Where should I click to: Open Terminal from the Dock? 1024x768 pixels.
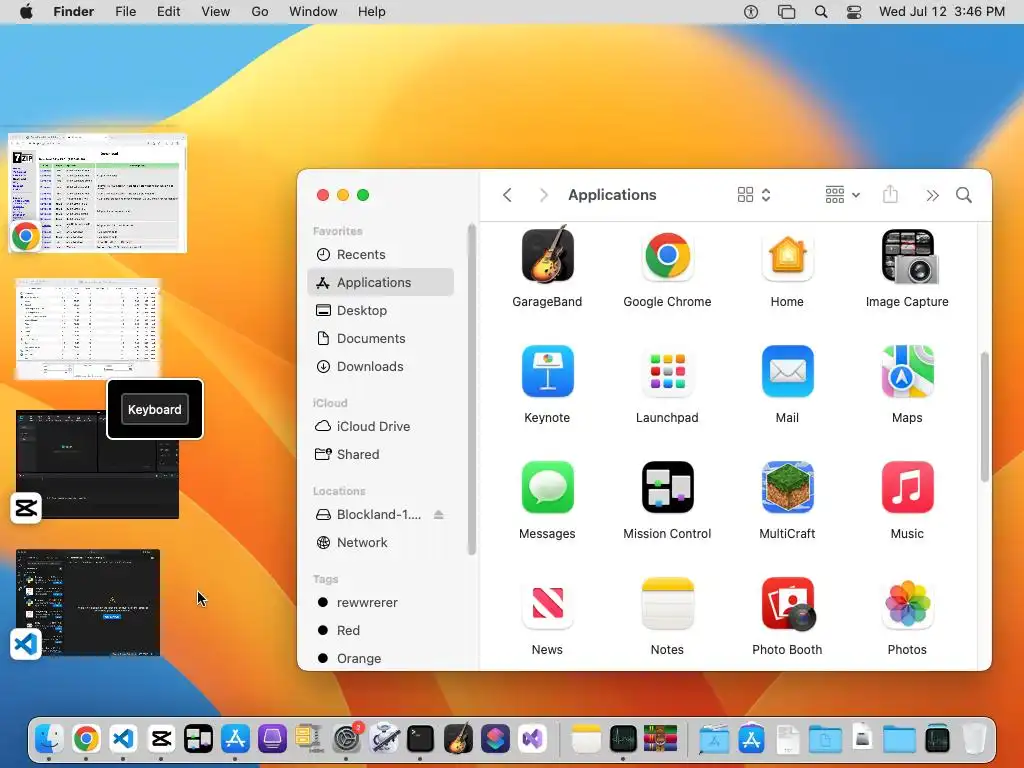click(x=421, y=739)
